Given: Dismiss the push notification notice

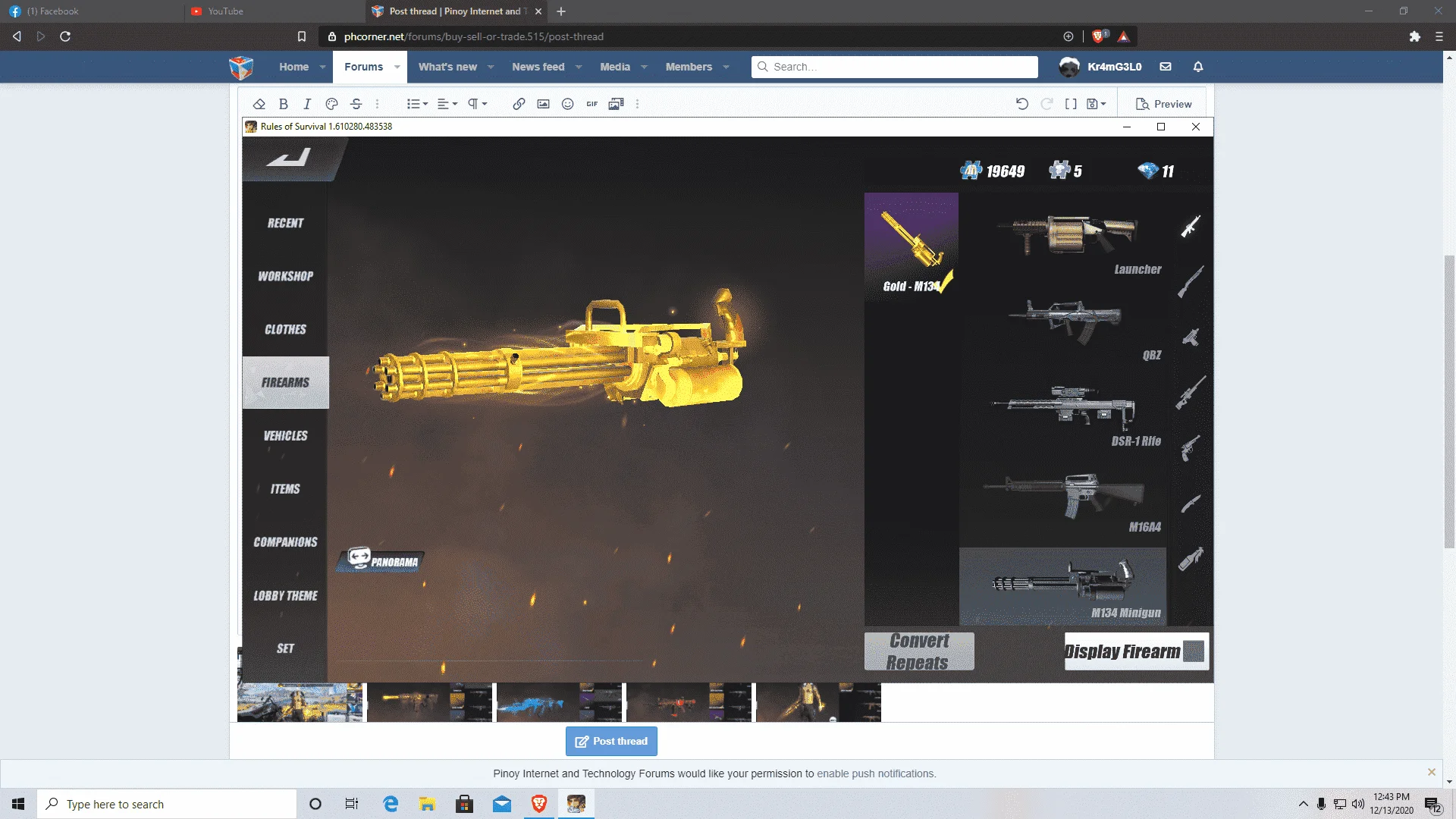Looking at the screenshot, I should pos(1432,772).
